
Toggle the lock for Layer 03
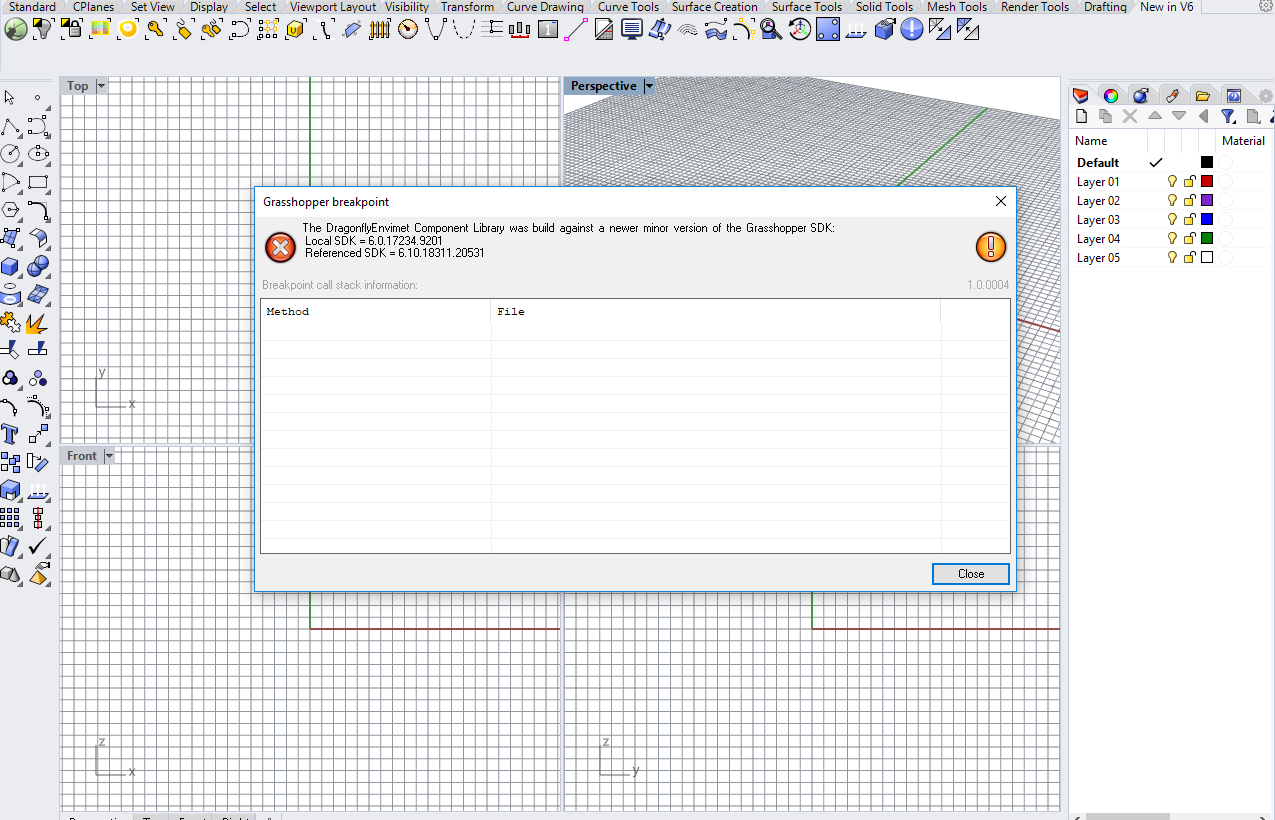(x=1190, y=220)
